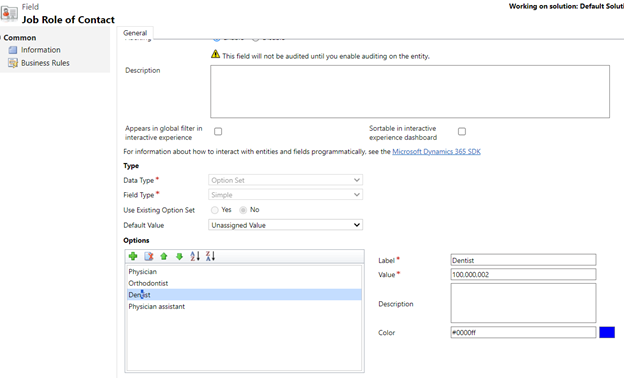Open the Default Value dropdown
624x378 pixels.
click(285, 225)
